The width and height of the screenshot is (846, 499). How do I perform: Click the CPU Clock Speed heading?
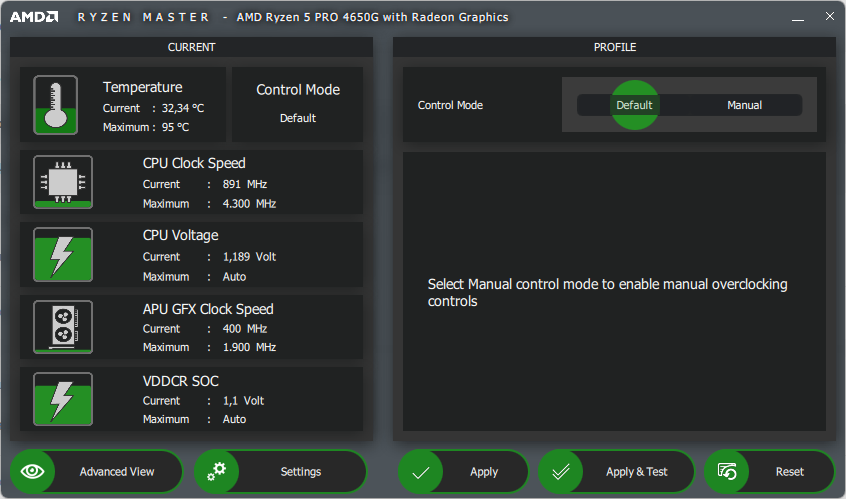(x=194, y=163)
